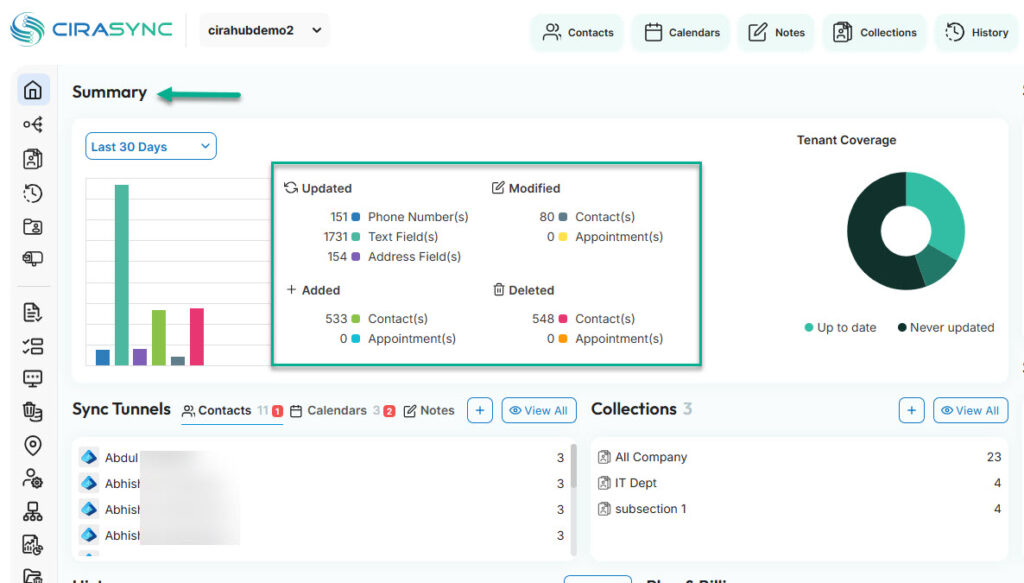Open the org chart icon in the sidebar
The width and height of the screenshot is (1024, 583).
point(33,510)
